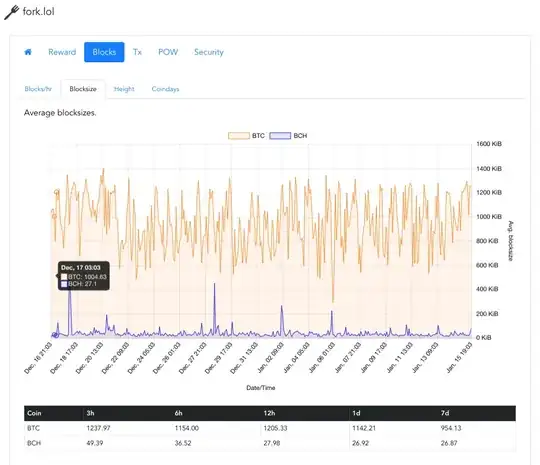Screen dimensions: 540x465
Task: Click the 3h column header
Action: tap(90, 413)
